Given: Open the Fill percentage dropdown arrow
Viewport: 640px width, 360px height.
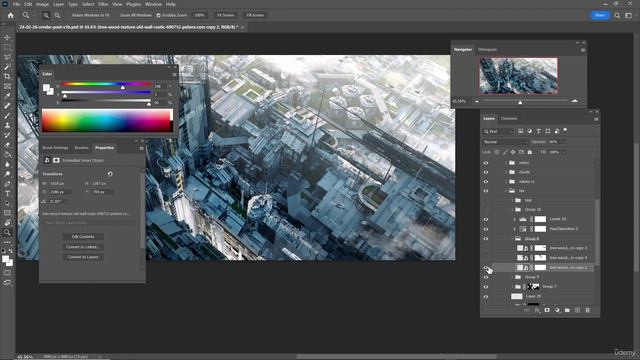Looking at the screenshot, I should pos(564,152).
